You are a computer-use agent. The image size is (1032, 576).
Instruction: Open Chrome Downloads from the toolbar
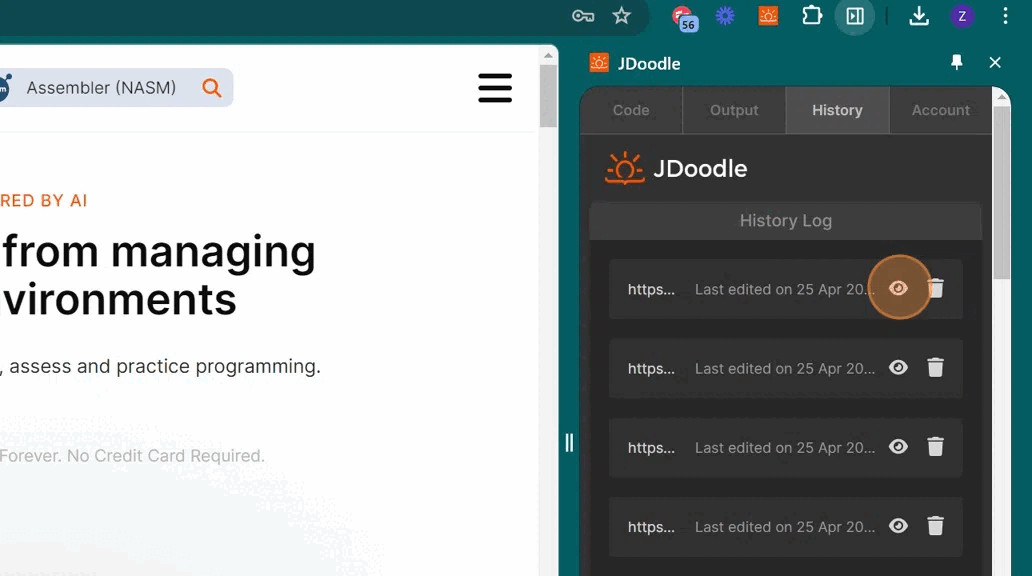918,16
